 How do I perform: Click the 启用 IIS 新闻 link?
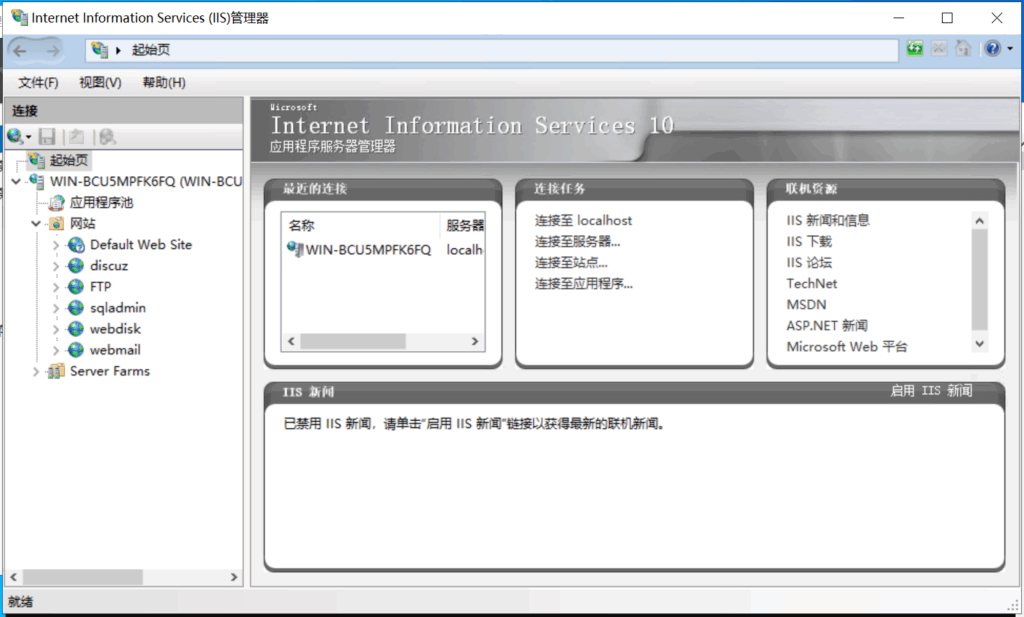[x=931, y=390]
